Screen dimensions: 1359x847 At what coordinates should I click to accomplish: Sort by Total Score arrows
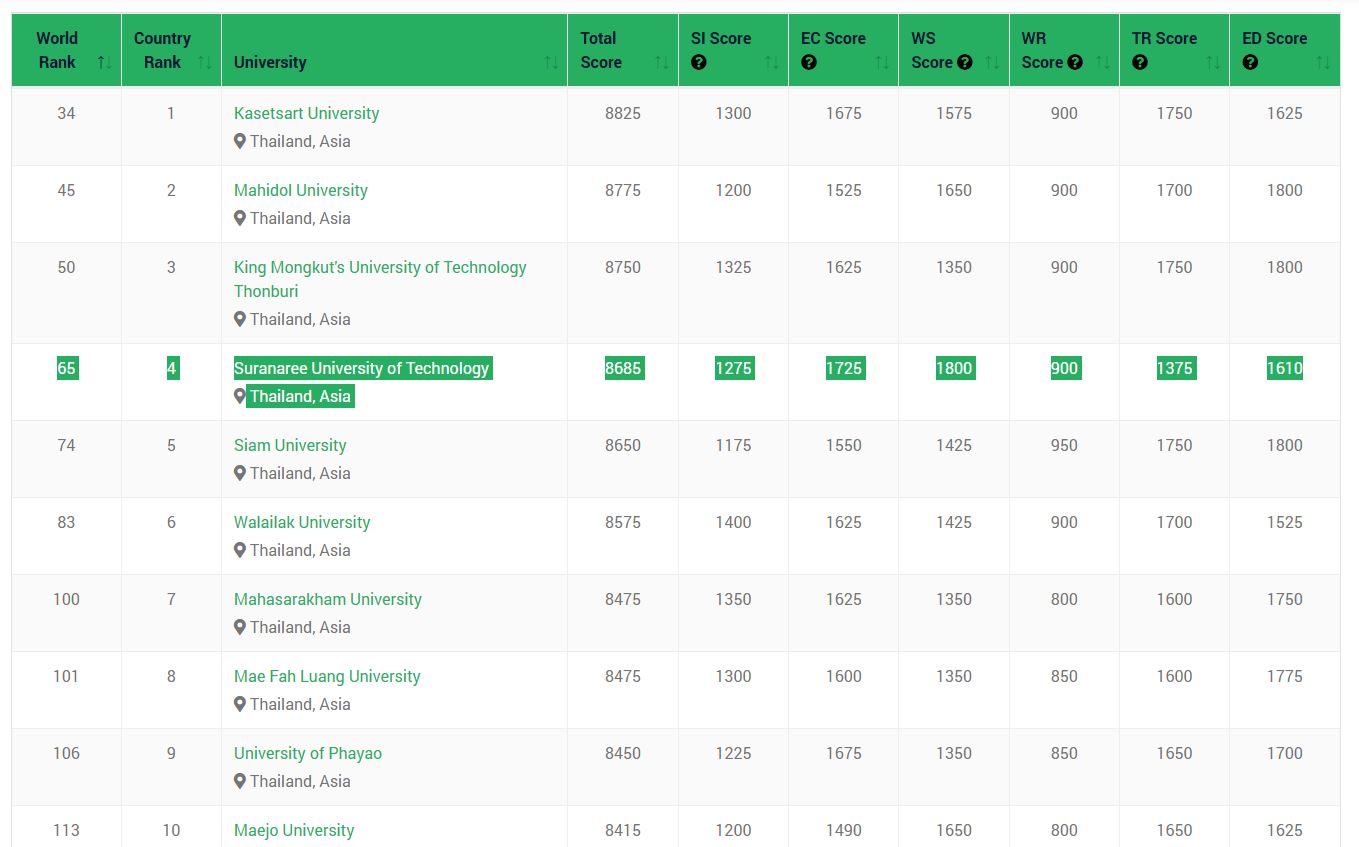pyautogui.click(x=661, y=62)
